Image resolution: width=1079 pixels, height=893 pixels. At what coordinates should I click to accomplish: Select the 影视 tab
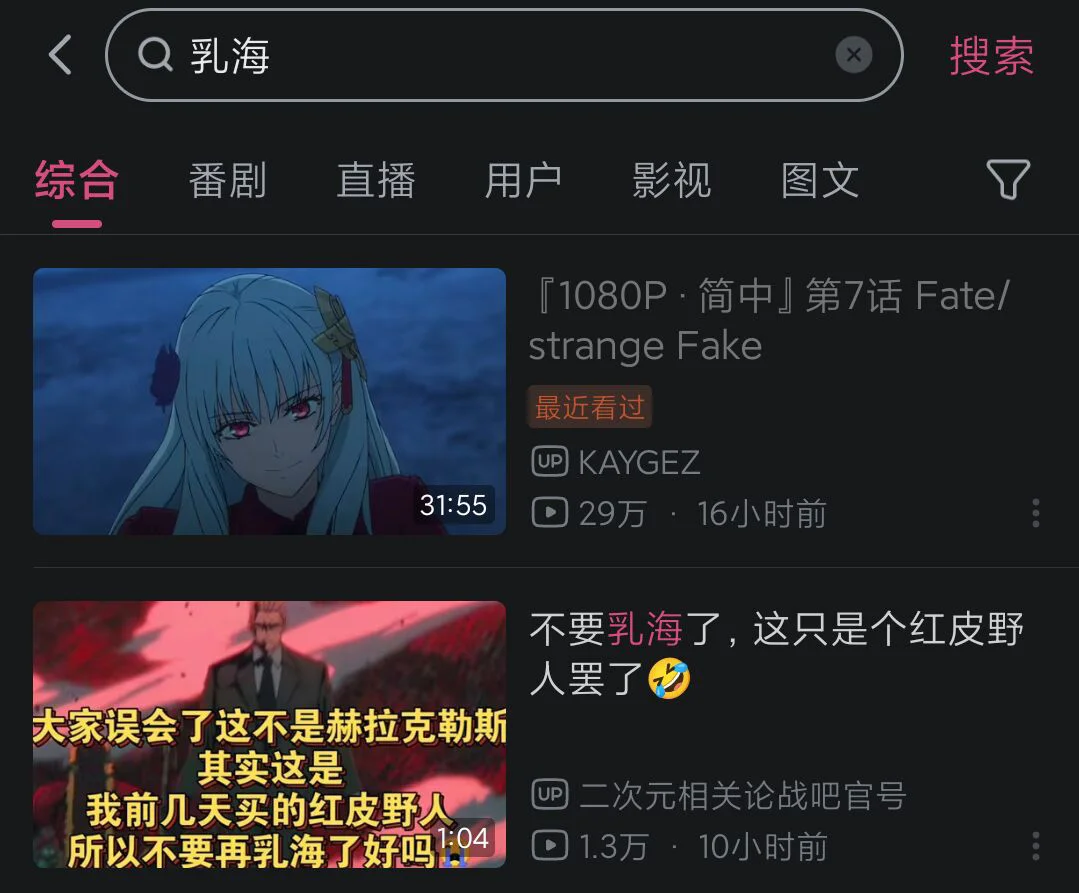point(672,180)
